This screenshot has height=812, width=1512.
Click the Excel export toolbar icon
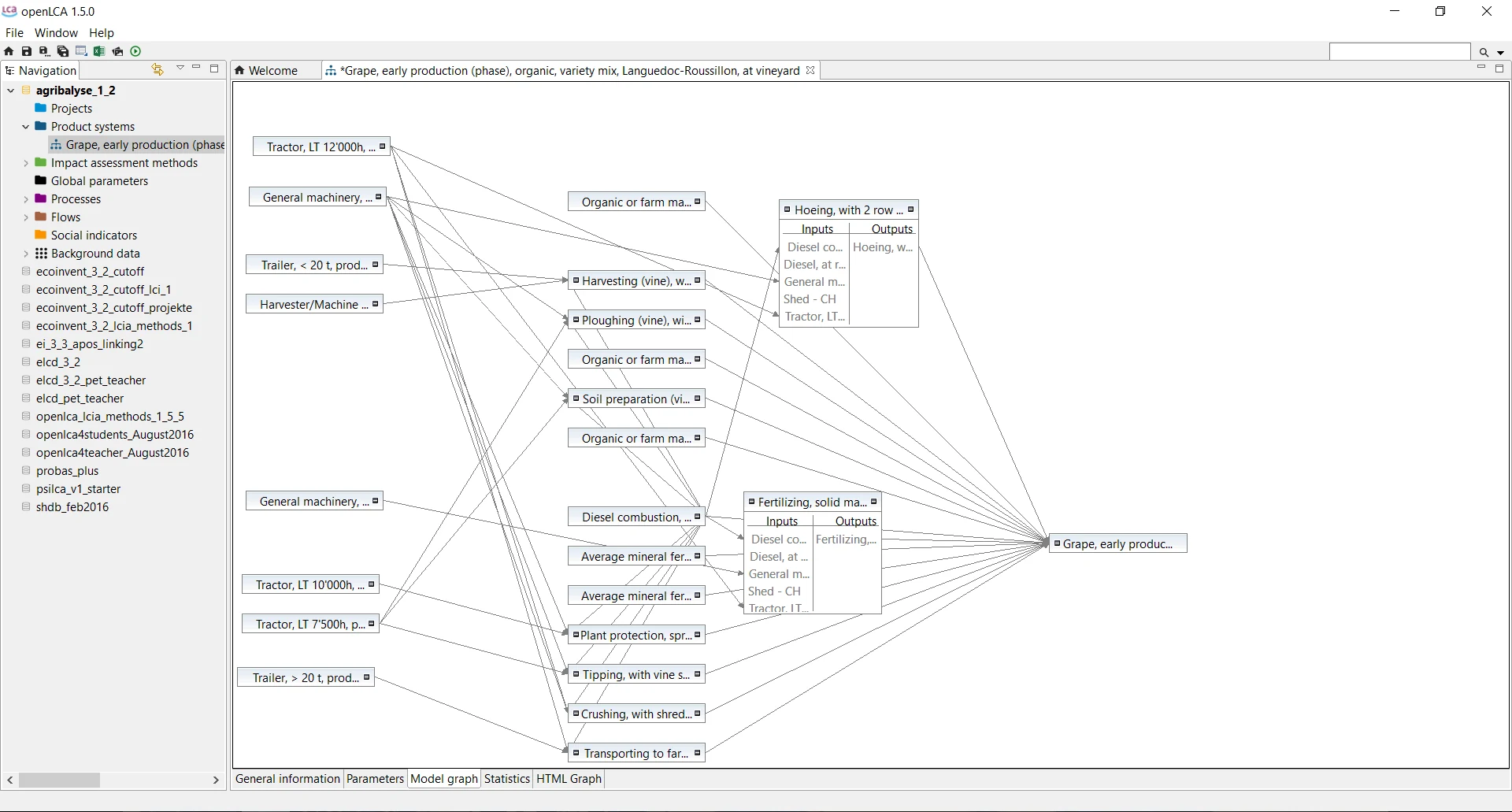[99, 51]
